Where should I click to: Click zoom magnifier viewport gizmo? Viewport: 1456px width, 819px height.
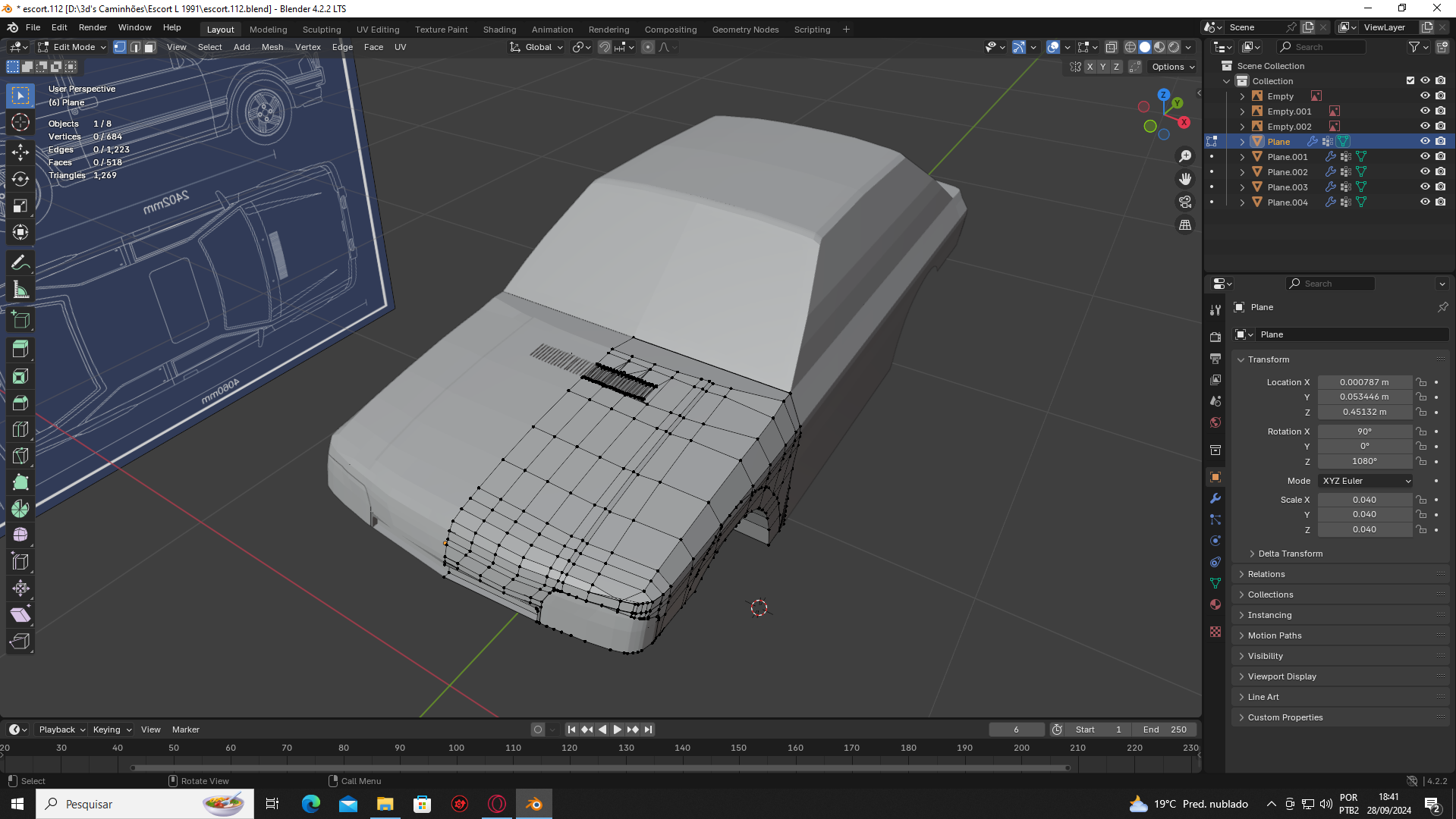[x=1185, y=156]
